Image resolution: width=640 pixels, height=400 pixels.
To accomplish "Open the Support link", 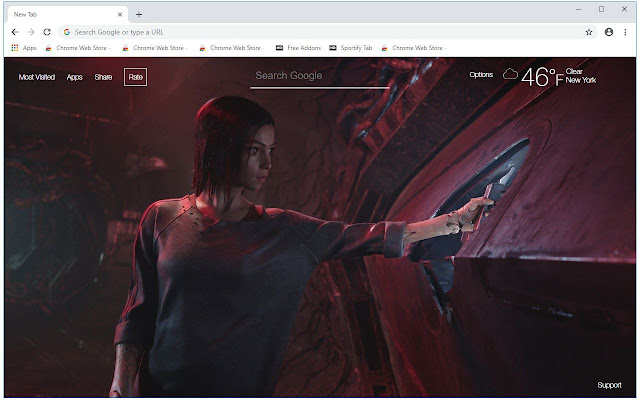I will pos(609,385).
